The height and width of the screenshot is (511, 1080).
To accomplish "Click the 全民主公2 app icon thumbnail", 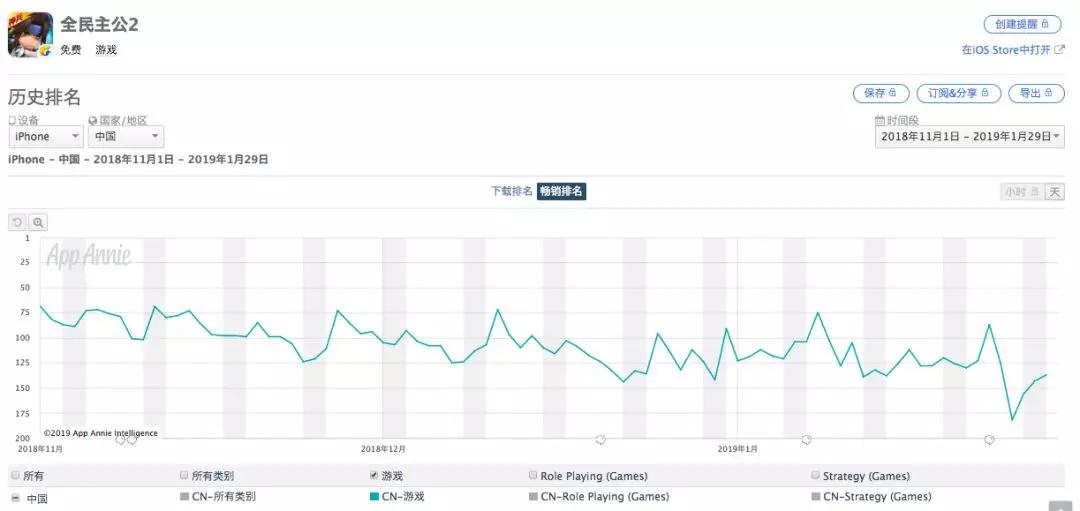I will pyautogui.click(x=30, y=35).
